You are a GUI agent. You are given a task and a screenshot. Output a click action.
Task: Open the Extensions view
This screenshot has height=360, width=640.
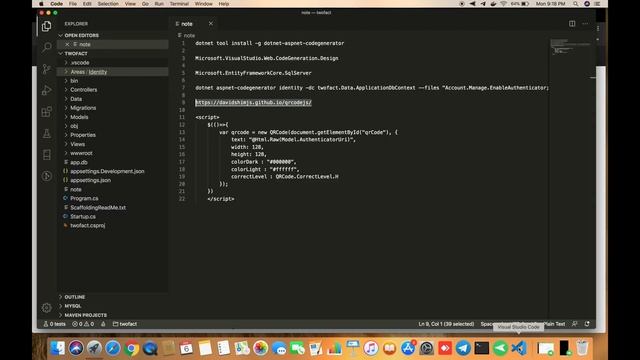click(47, 112)
